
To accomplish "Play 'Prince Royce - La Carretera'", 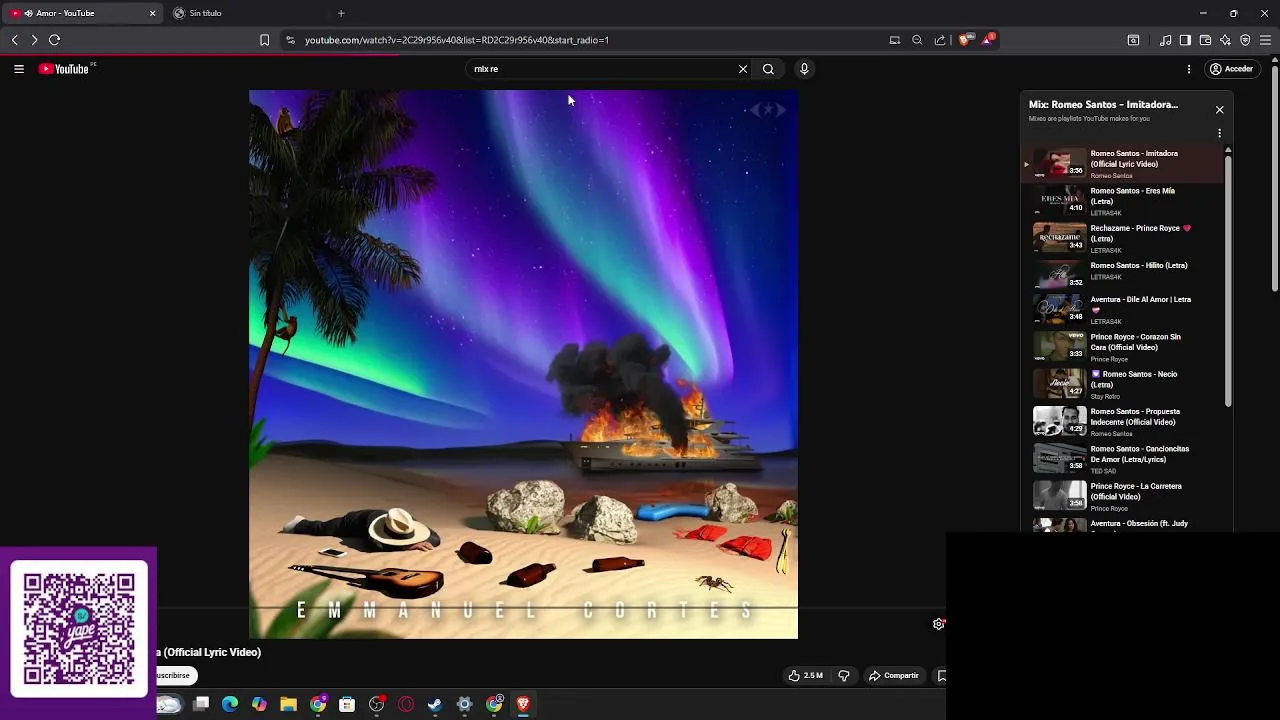I will tap(1122, 496).
